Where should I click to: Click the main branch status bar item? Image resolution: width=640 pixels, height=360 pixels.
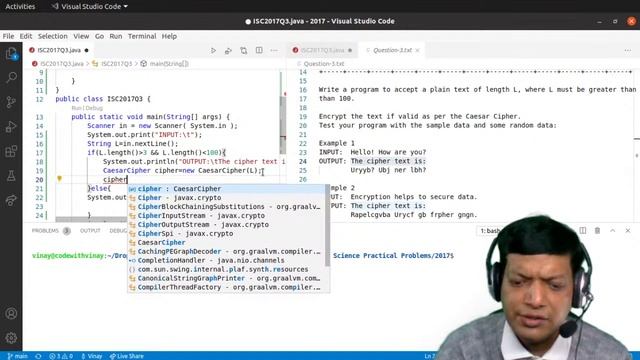pyautogui.click(x=18, y=356)
